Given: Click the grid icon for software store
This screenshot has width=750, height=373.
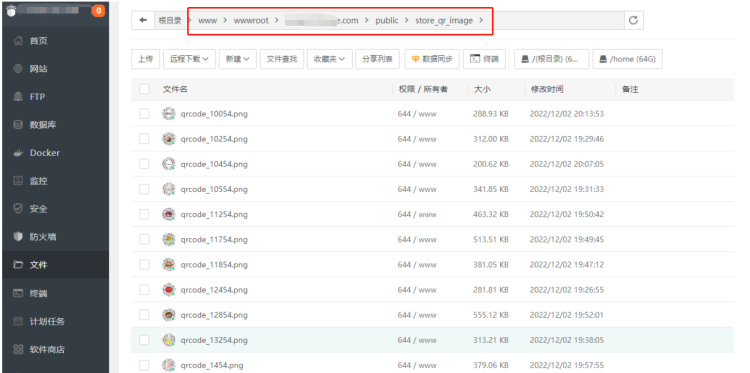Looking at the screenshot, I should tap(18, 350).
